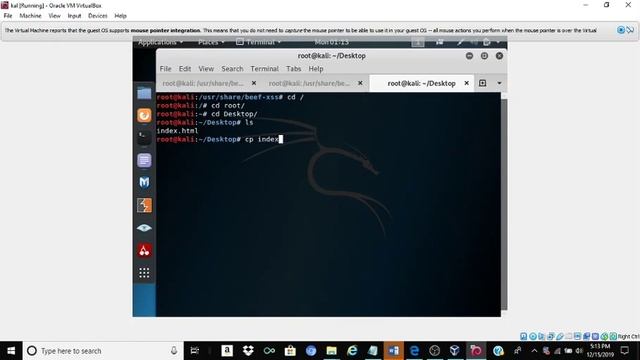Open Internet Explorer from the taskbar
The image size is (640, 360).
352,351
